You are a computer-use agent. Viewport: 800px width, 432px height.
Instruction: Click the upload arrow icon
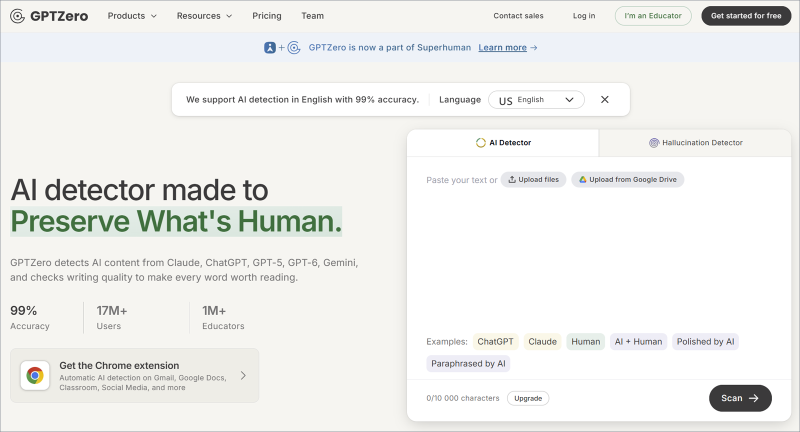point(512,180)
